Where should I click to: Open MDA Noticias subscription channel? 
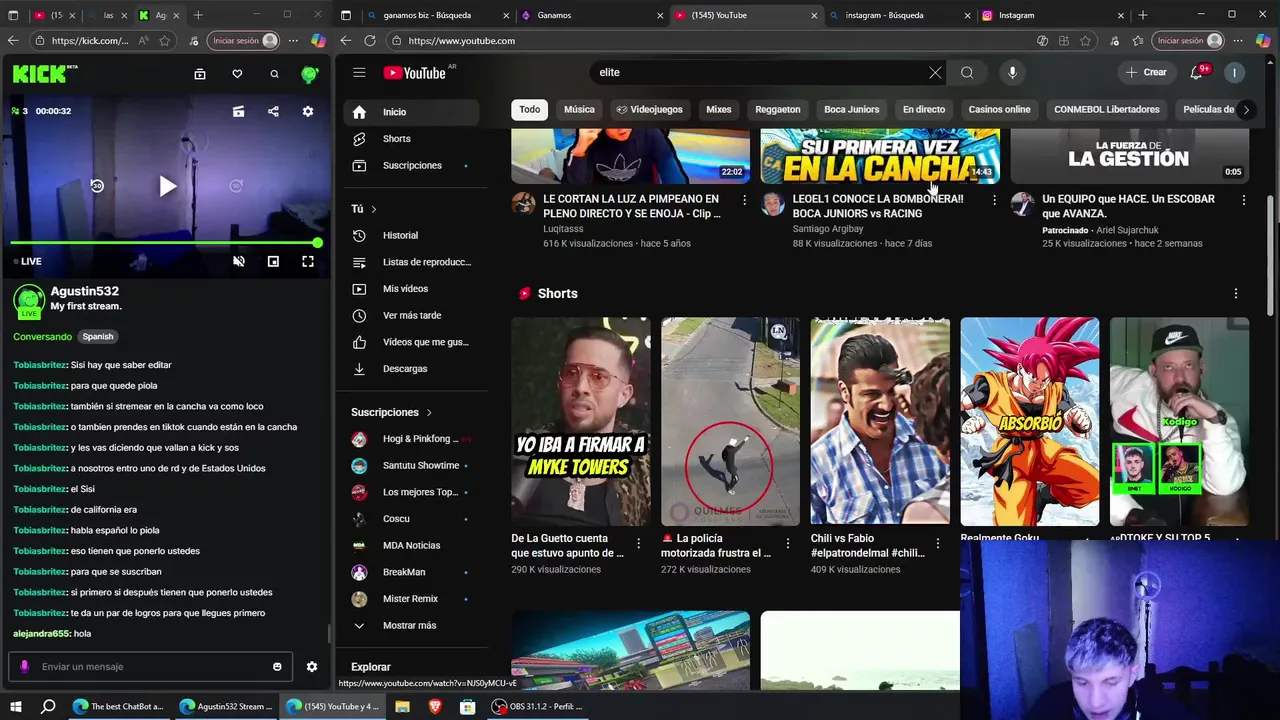point(413,545)
